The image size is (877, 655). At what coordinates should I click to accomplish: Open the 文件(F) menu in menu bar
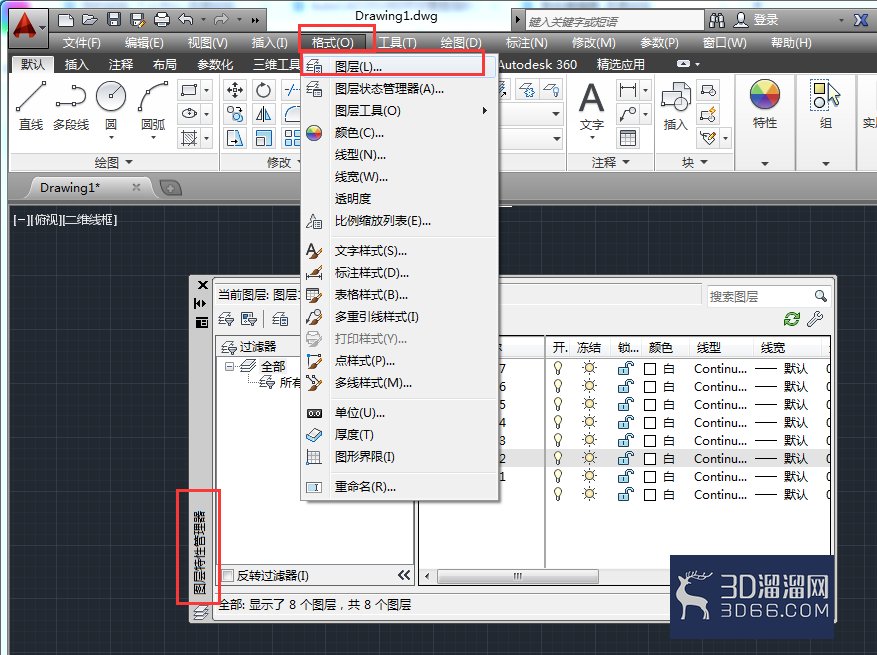click(x=81, y=43)
